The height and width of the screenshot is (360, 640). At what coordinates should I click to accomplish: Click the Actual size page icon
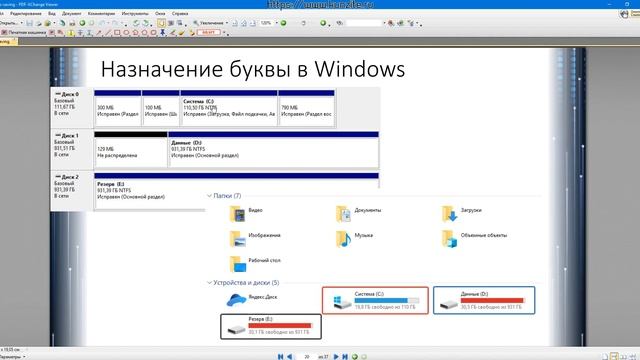(235, 23)
